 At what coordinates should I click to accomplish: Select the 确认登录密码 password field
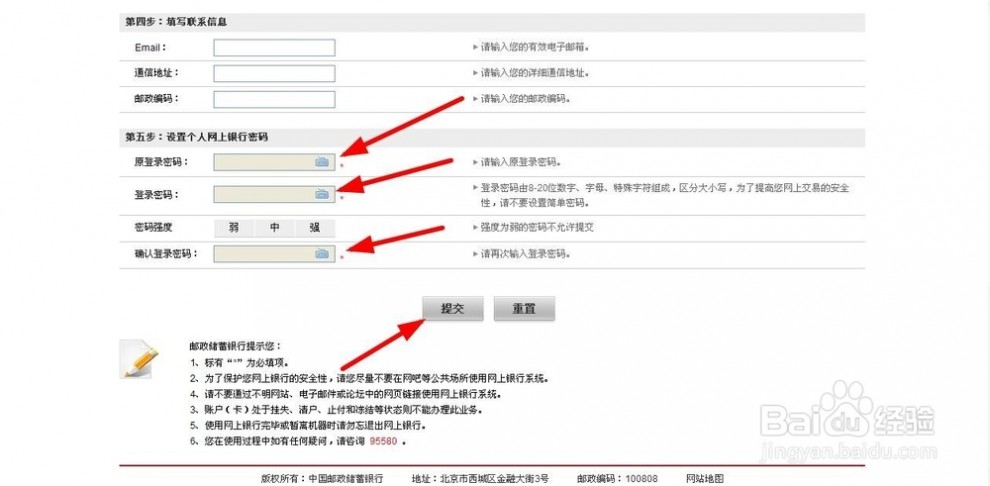coord(264,254)
